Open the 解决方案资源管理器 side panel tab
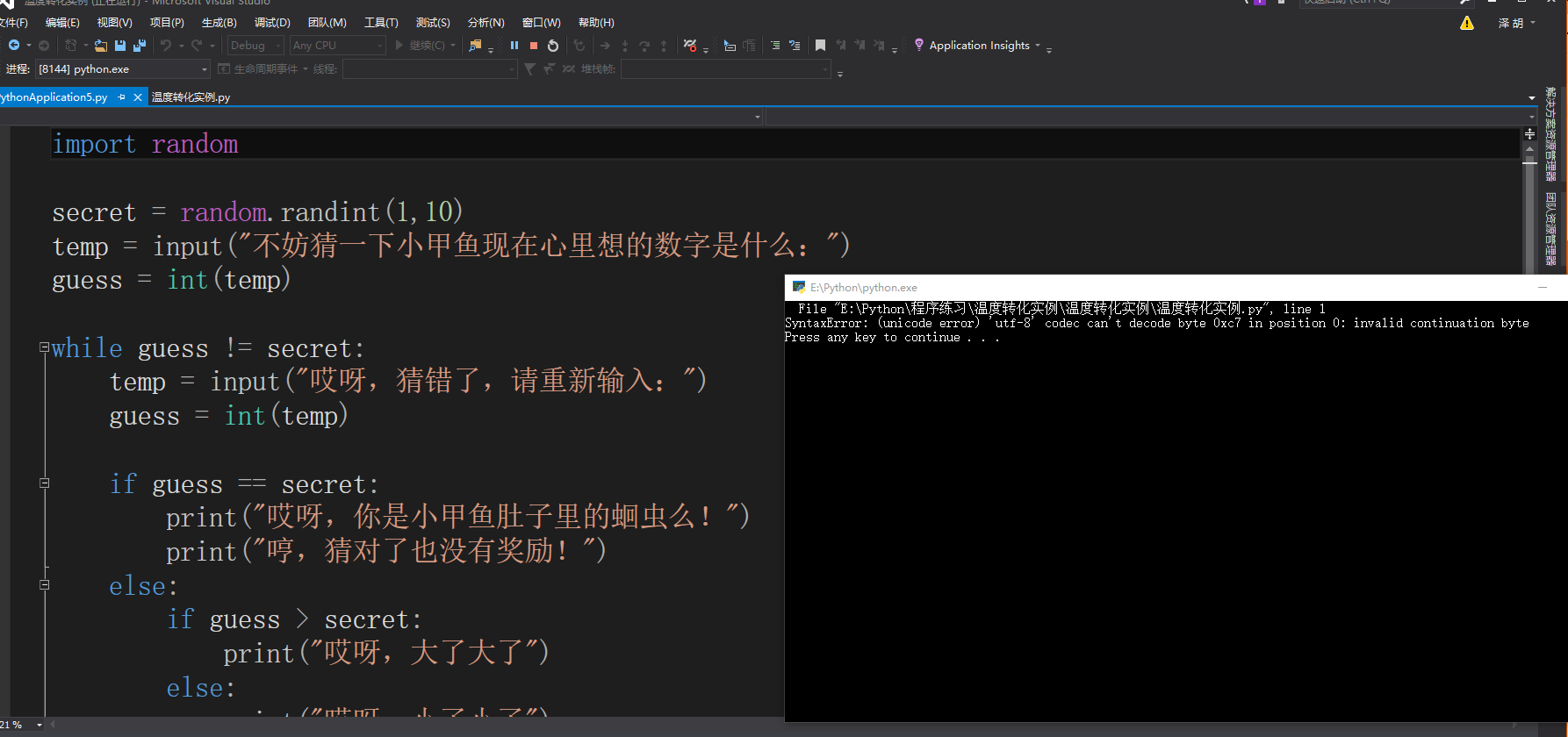1568x737 pixels. tap(1551, 133)
